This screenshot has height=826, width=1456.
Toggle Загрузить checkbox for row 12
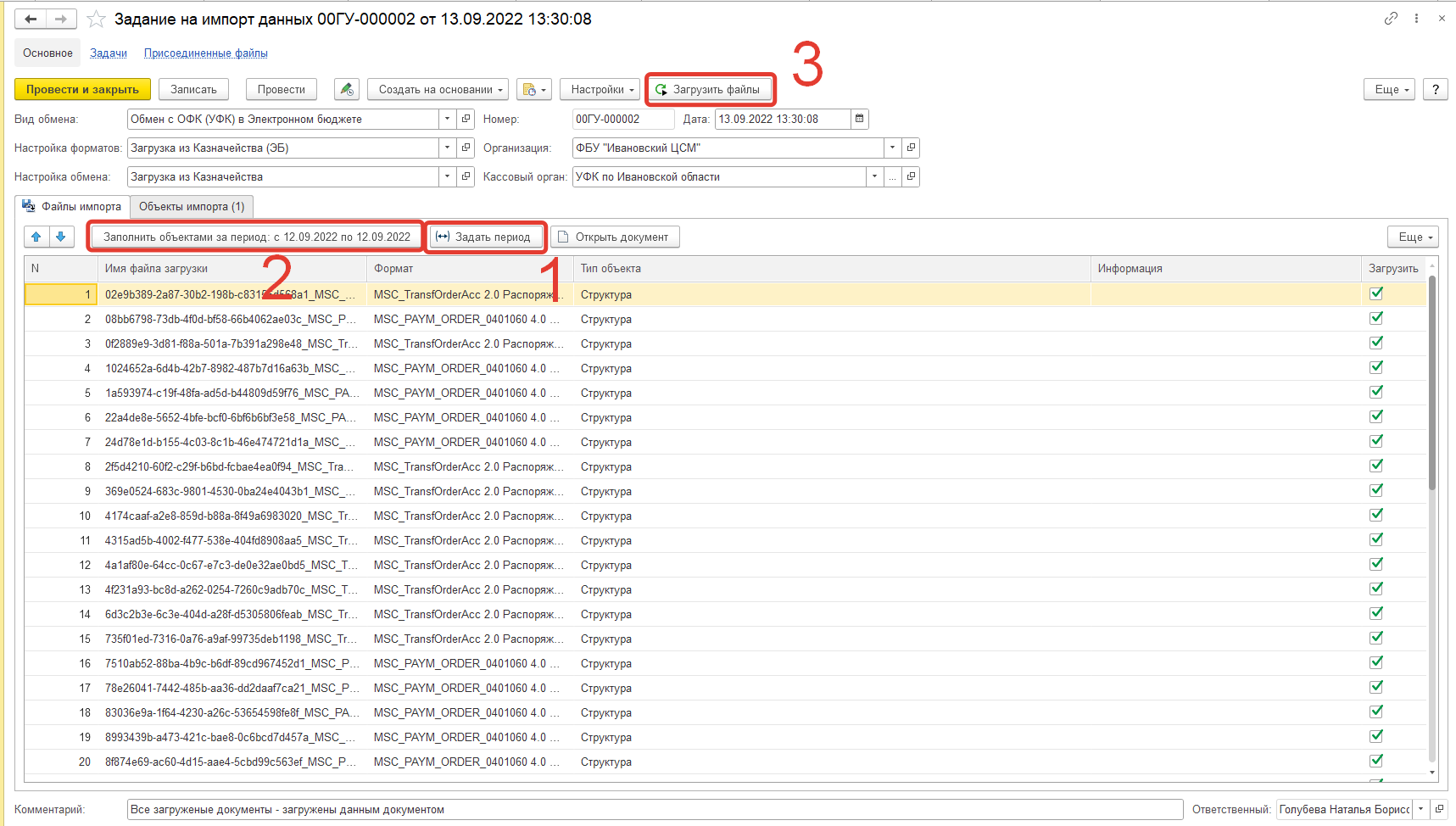point(1376,564)
